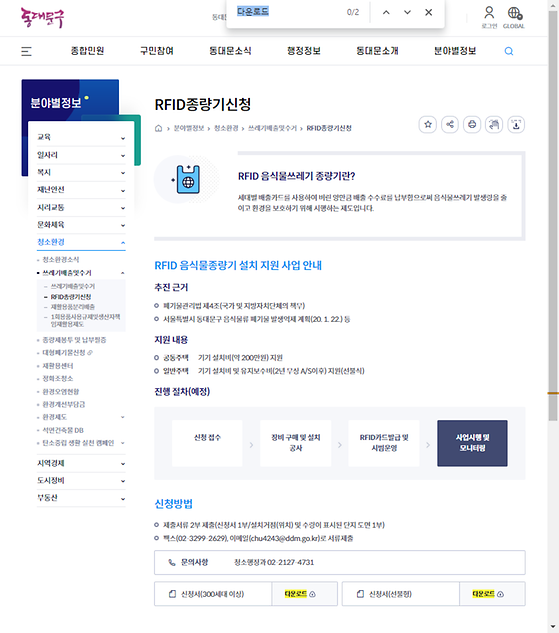This screenshot has height=633, width=559.
Task: Open the 동대문소식 menu
Action: coord(230,51)
